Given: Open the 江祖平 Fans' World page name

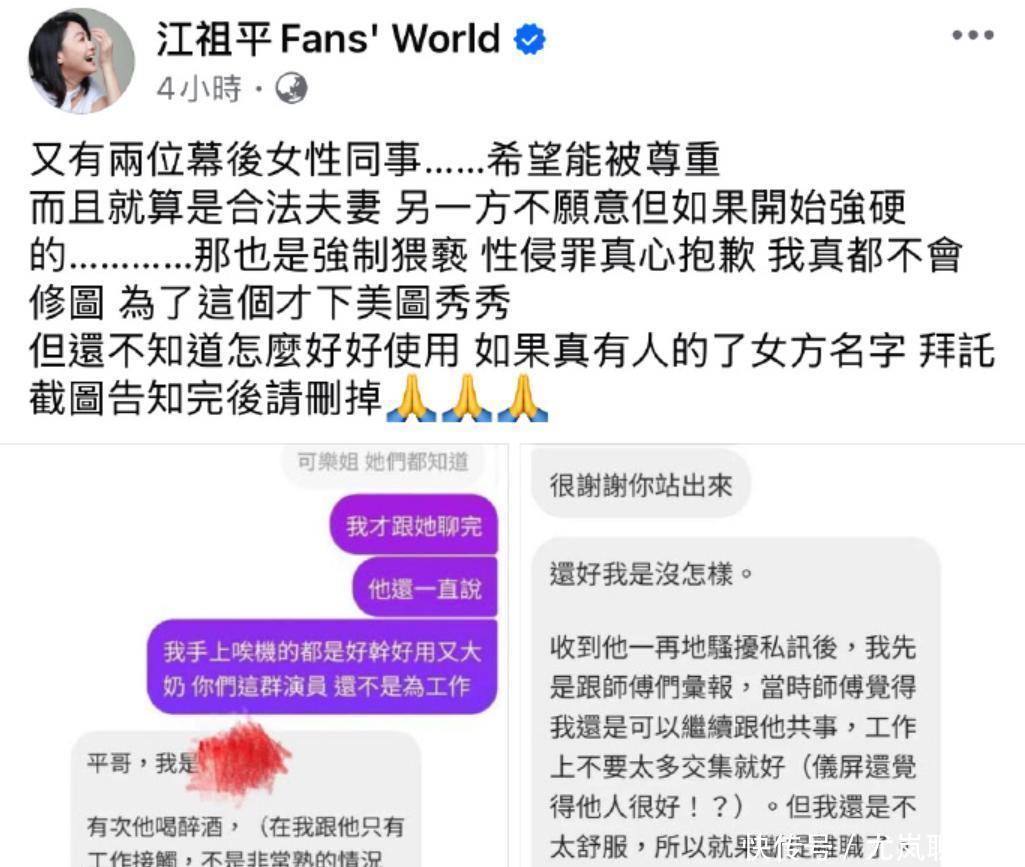Looking at the screenshot, I should (328, 38).
